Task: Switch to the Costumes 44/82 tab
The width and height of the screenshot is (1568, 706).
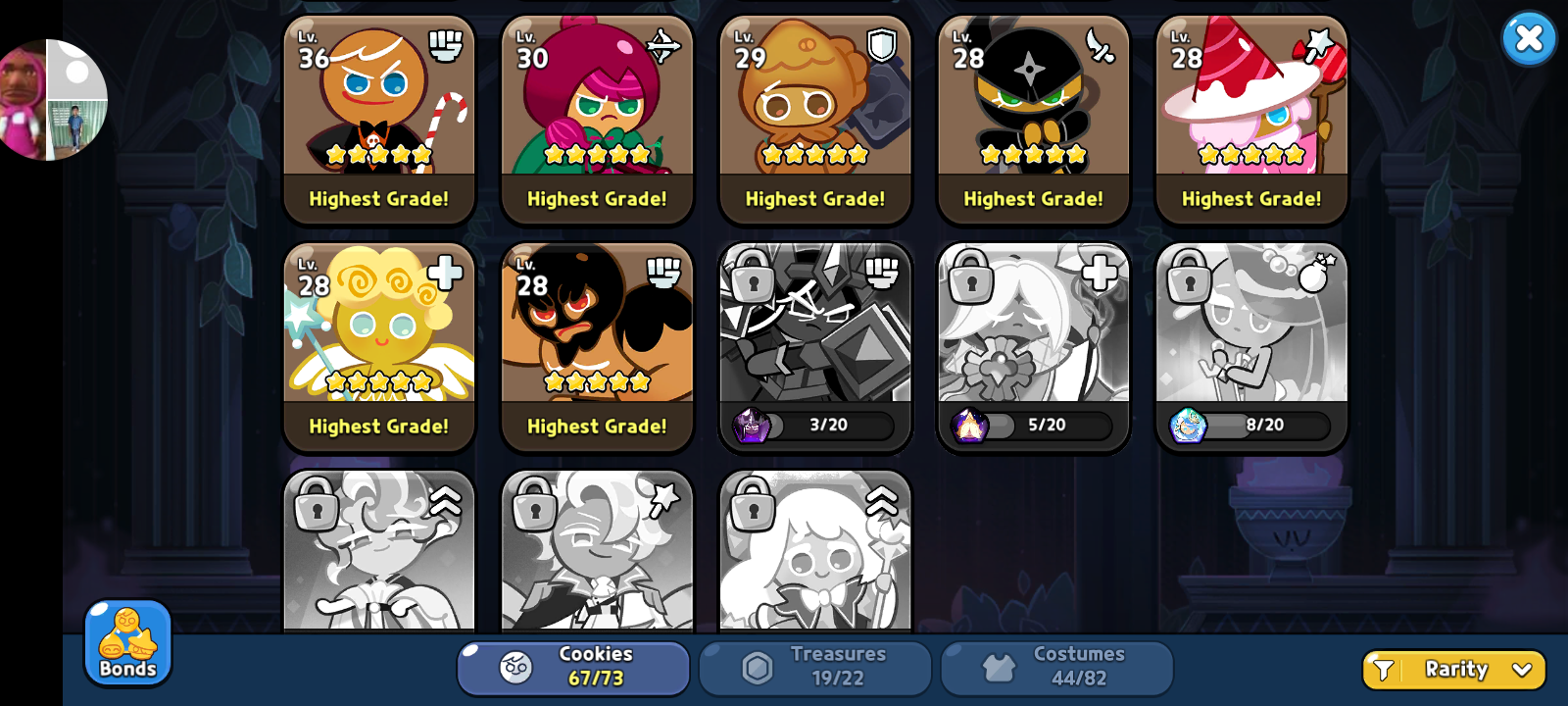Action: 1056,668
